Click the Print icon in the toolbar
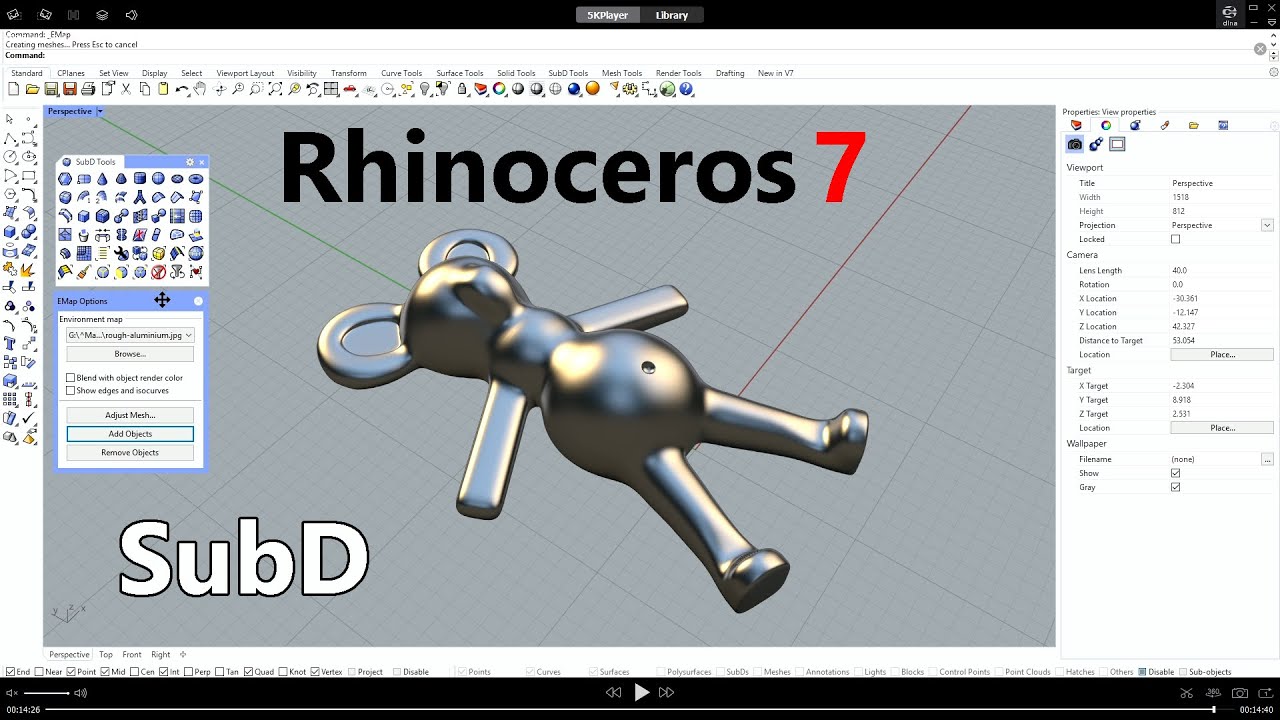Image resolution: width=1280 pixels, height=720 pixels. [x=88, y=89]
